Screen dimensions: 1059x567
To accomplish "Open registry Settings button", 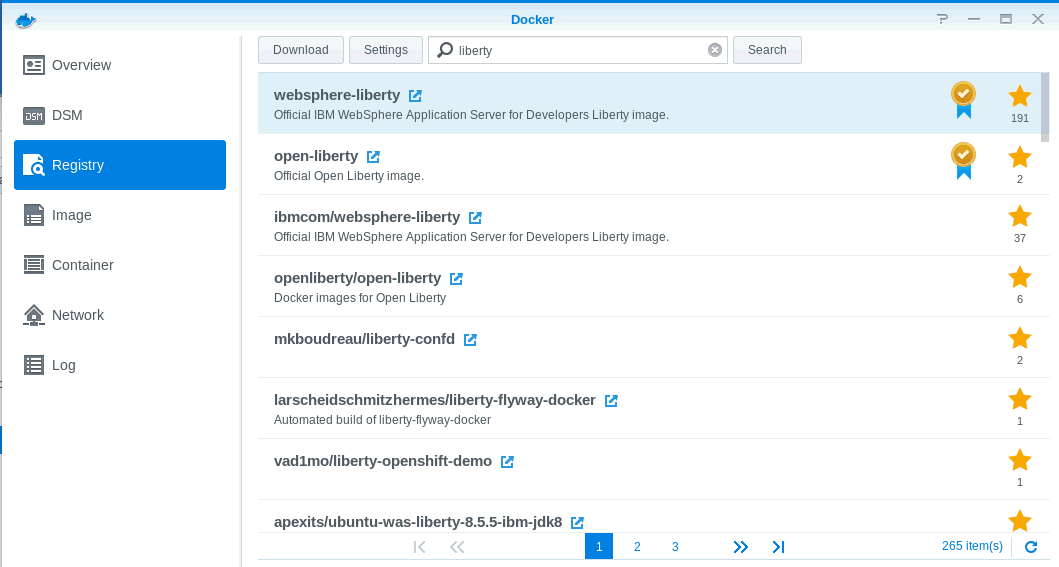I will [x=385, y=50].
